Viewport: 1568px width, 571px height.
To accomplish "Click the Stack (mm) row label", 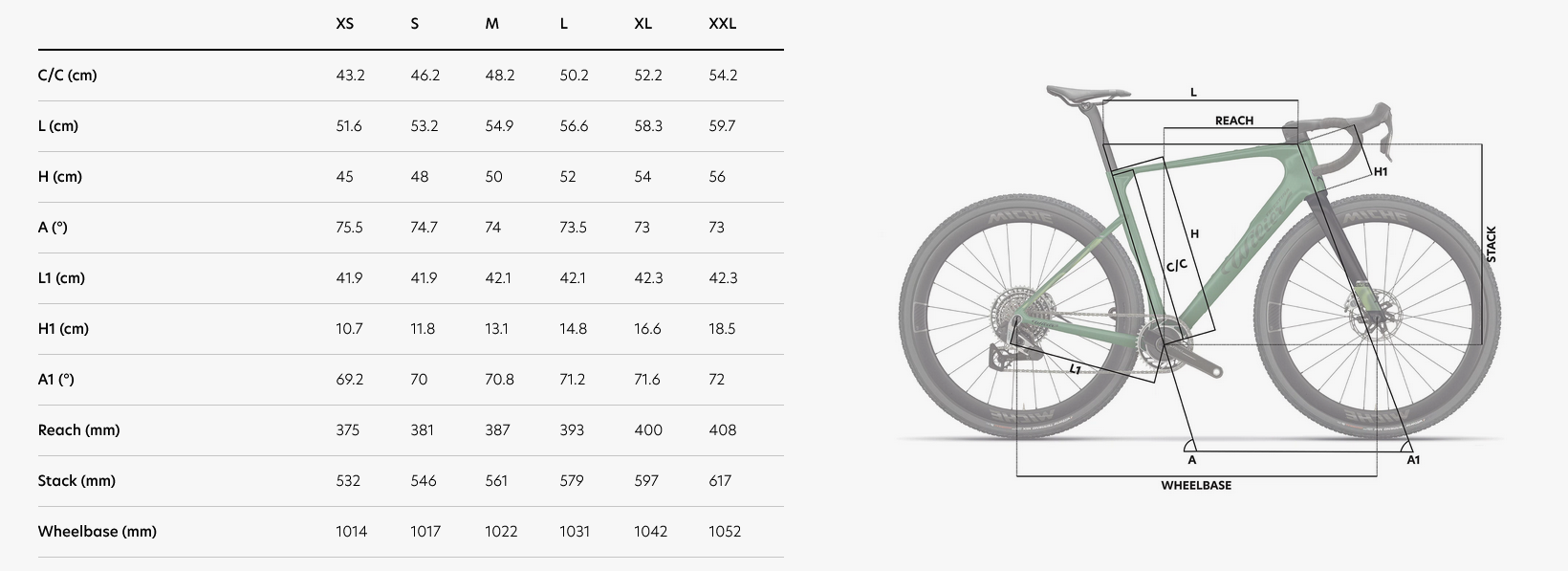I will coord(76,481).
